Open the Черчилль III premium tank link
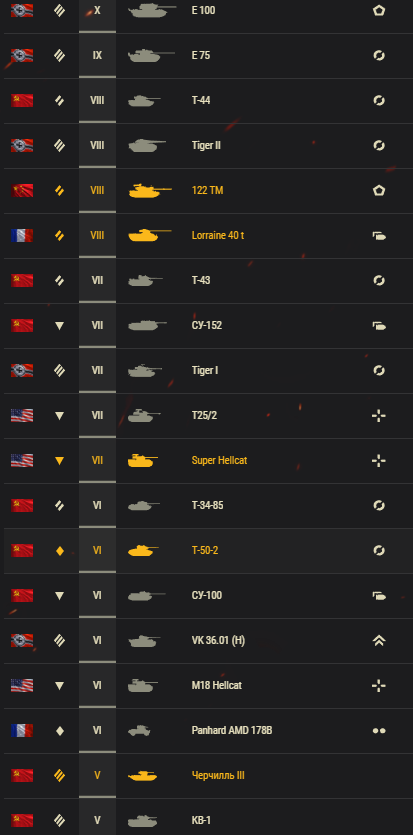The height and width of the screenshot is (835, 413). tap(218, 775)
